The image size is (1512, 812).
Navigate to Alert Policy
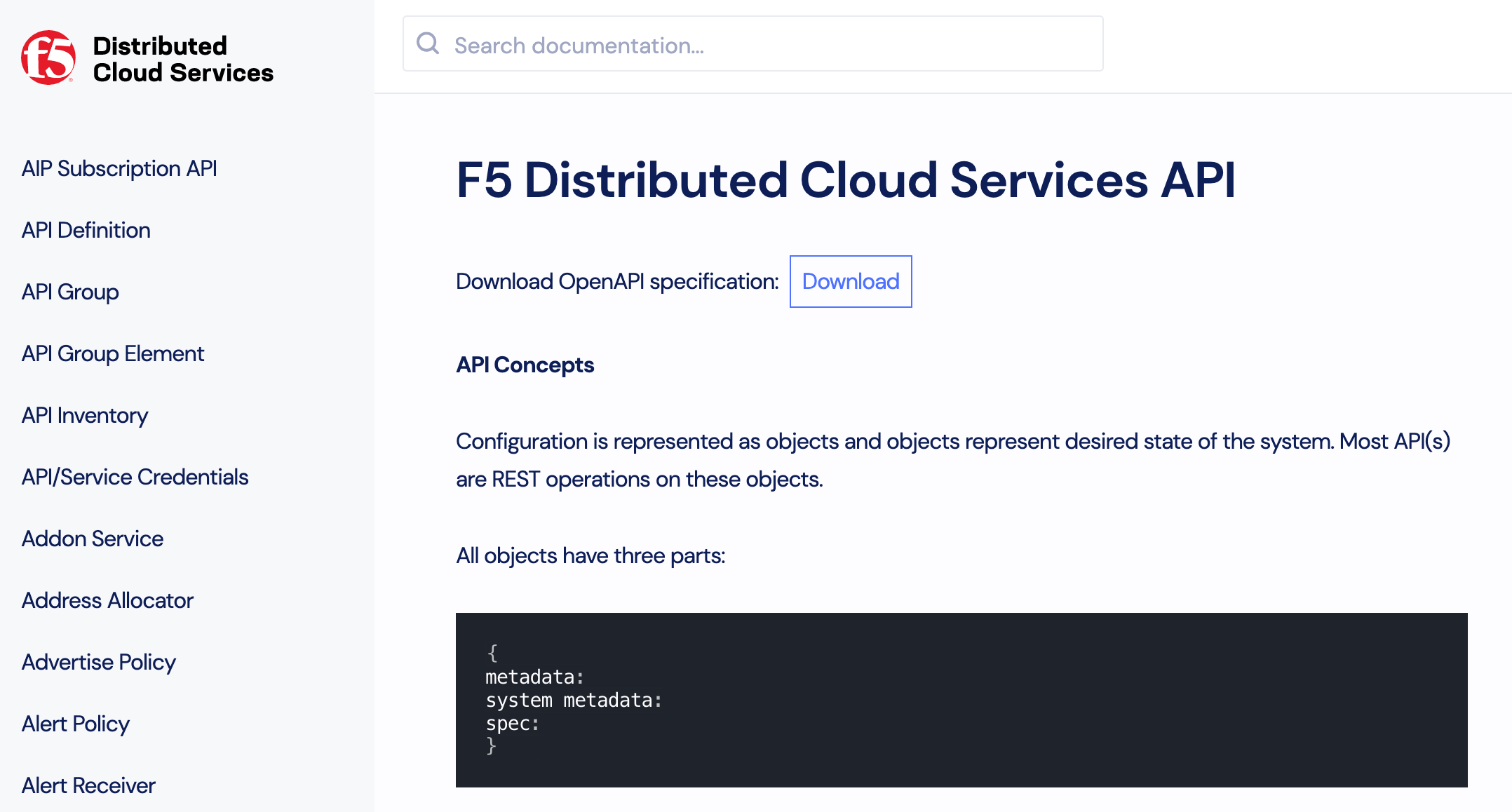[76, 724]
